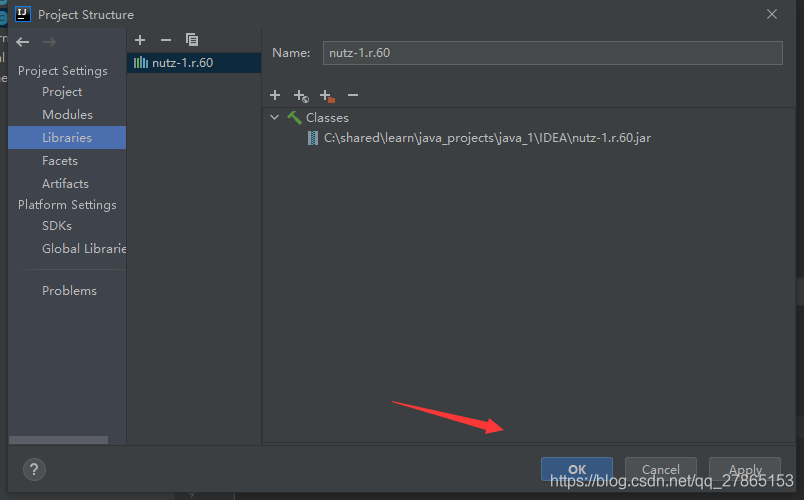Click the Classes label

click(327, 118)
